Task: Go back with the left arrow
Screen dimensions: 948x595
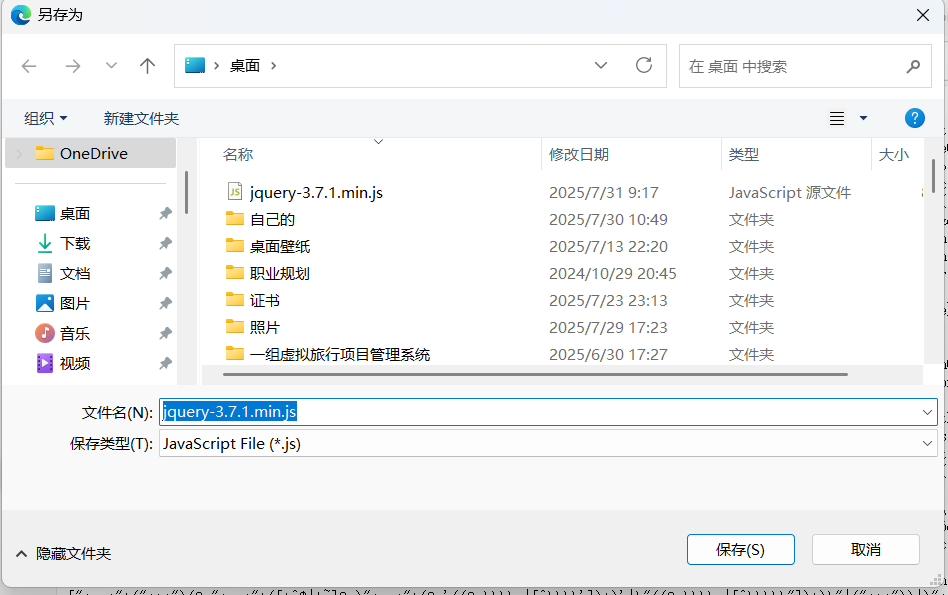Action: pyautogui.click(x=29, y=66)
